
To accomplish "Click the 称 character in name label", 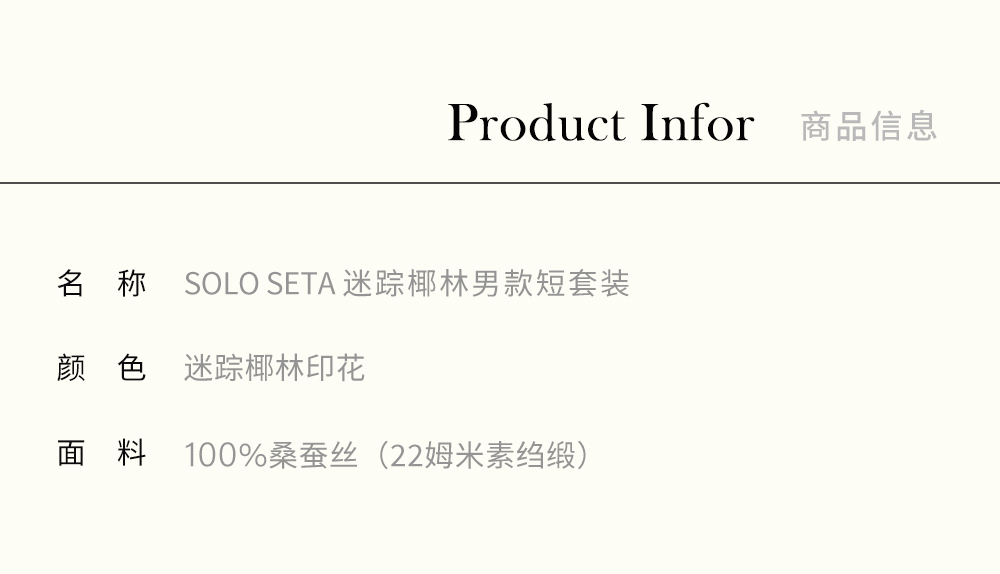I will pos(132,284).
